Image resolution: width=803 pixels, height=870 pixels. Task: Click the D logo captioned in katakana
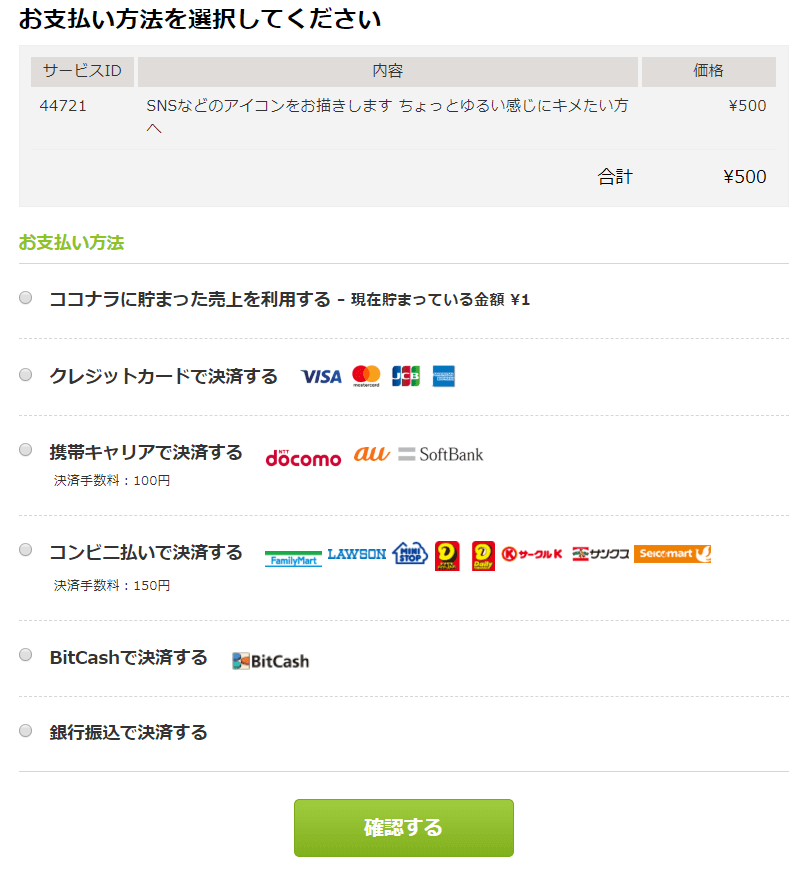click(x=447, y=556)
